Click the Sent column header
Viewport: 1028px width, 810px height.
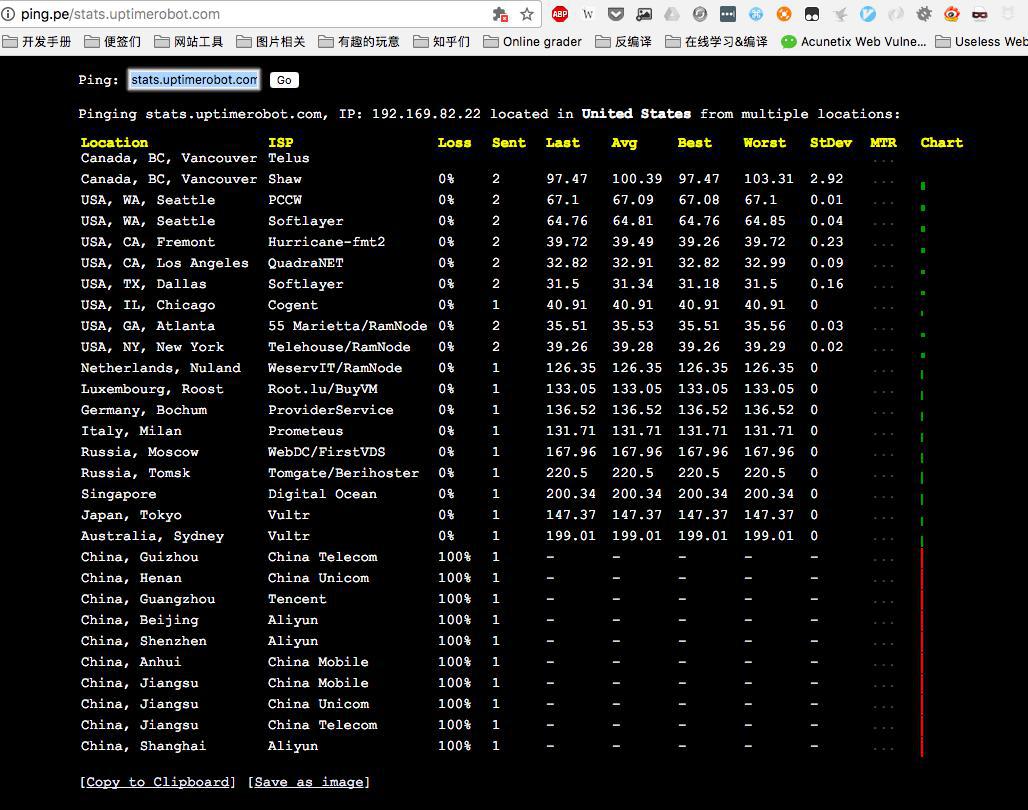point(509,142)
